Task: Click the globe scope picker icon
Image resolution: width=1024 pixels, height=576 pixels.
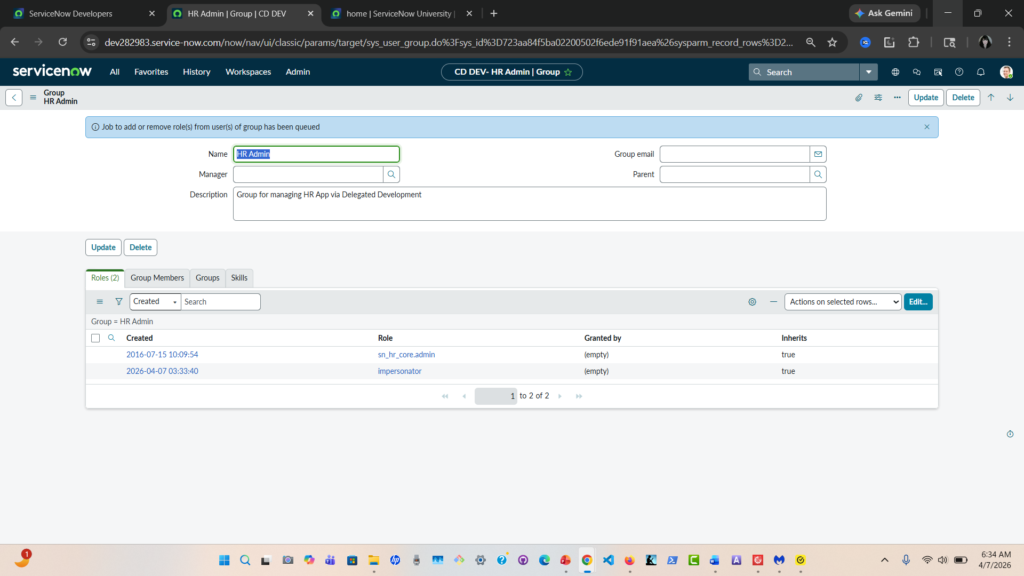Action: pyautogui.click(x=895, y=72)
